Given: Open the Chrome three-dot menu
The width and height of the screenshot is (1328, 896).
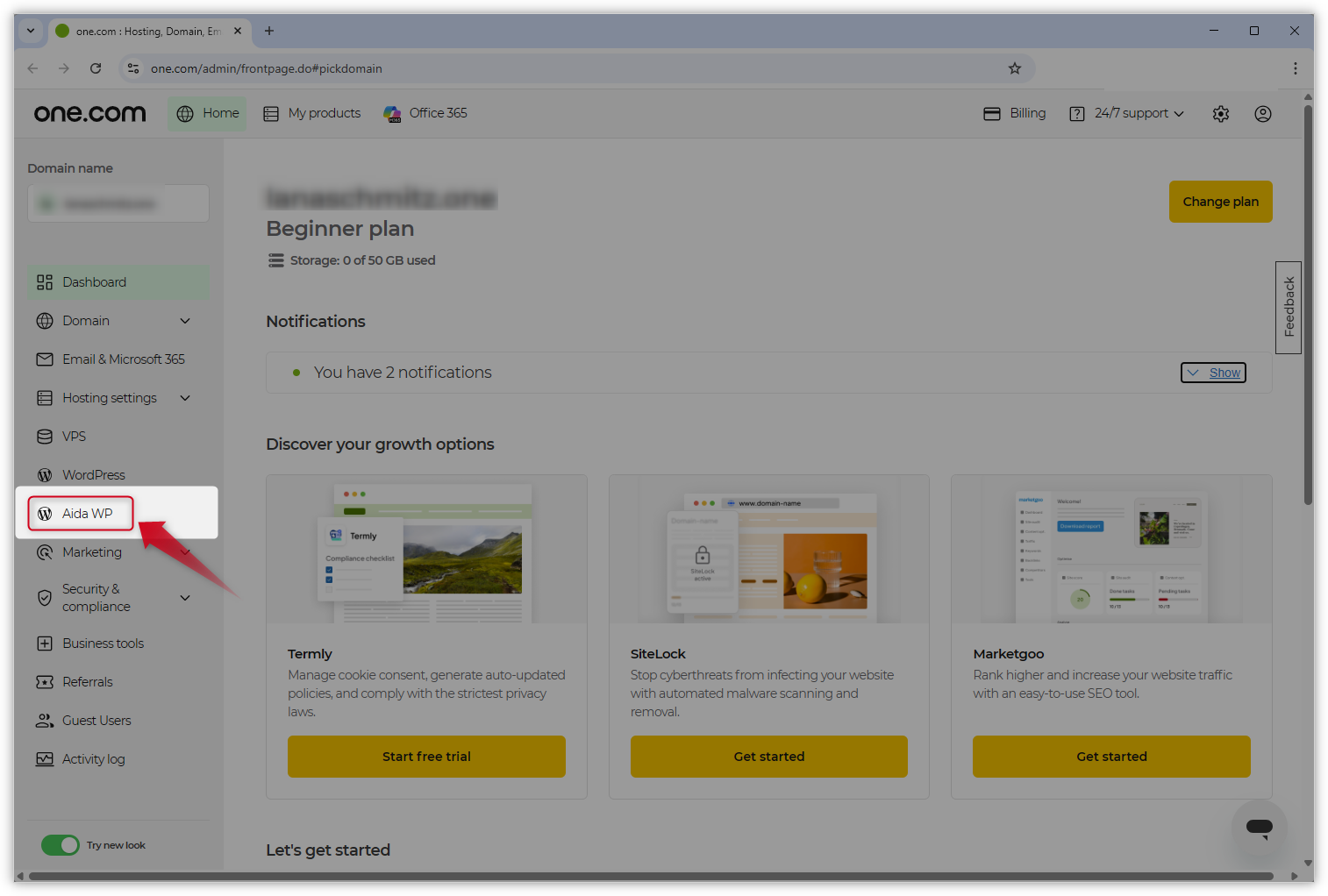Looking at the screenshot, I should point(1296,68).
